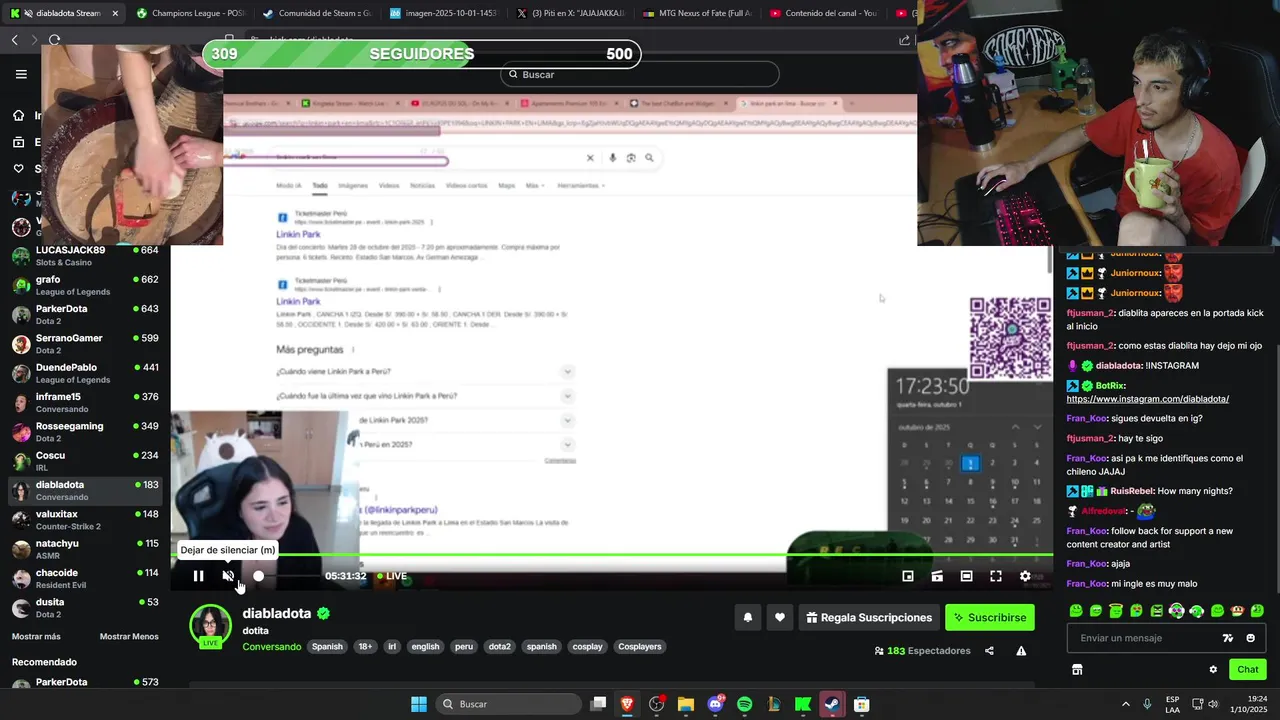Viewport: 1280px width, 720px height.
Task: Open chat settings gear icon
Action: (1213, 670)
